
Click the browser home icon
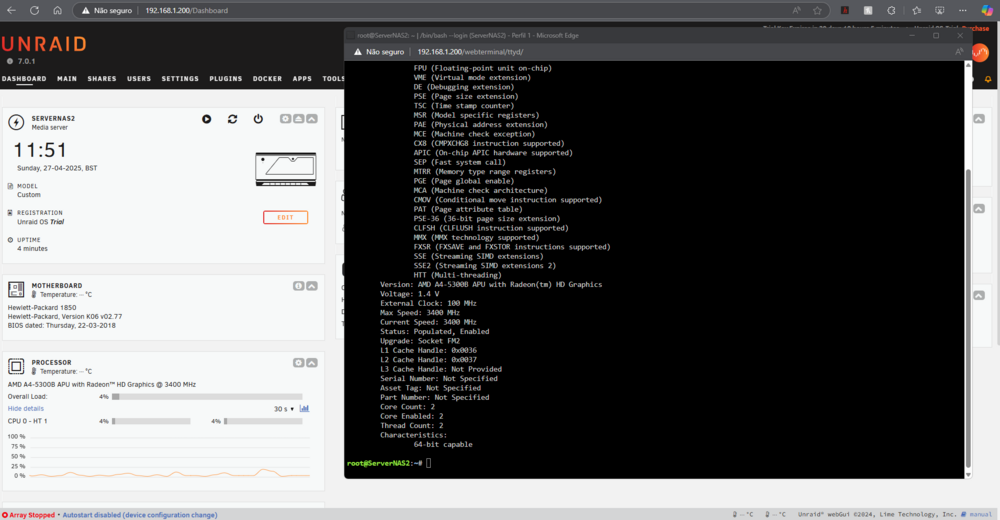57,10
